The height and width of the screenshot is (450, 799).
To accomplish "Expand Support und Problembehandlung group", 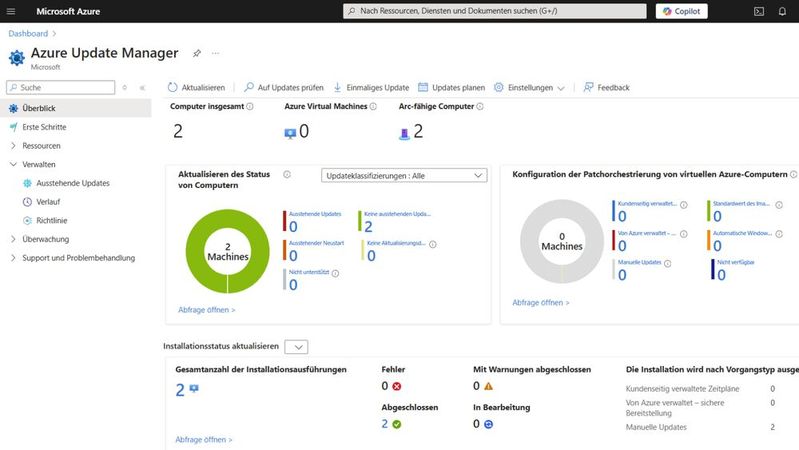I will pyautogui.click(x=13, y=258).
